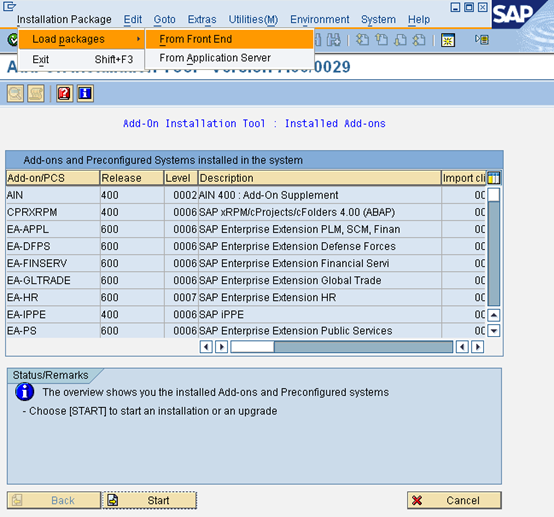This screenshot has height=517, width=554.
Task: Click the SAP window menu icon top-left
Action: [9, 6]
